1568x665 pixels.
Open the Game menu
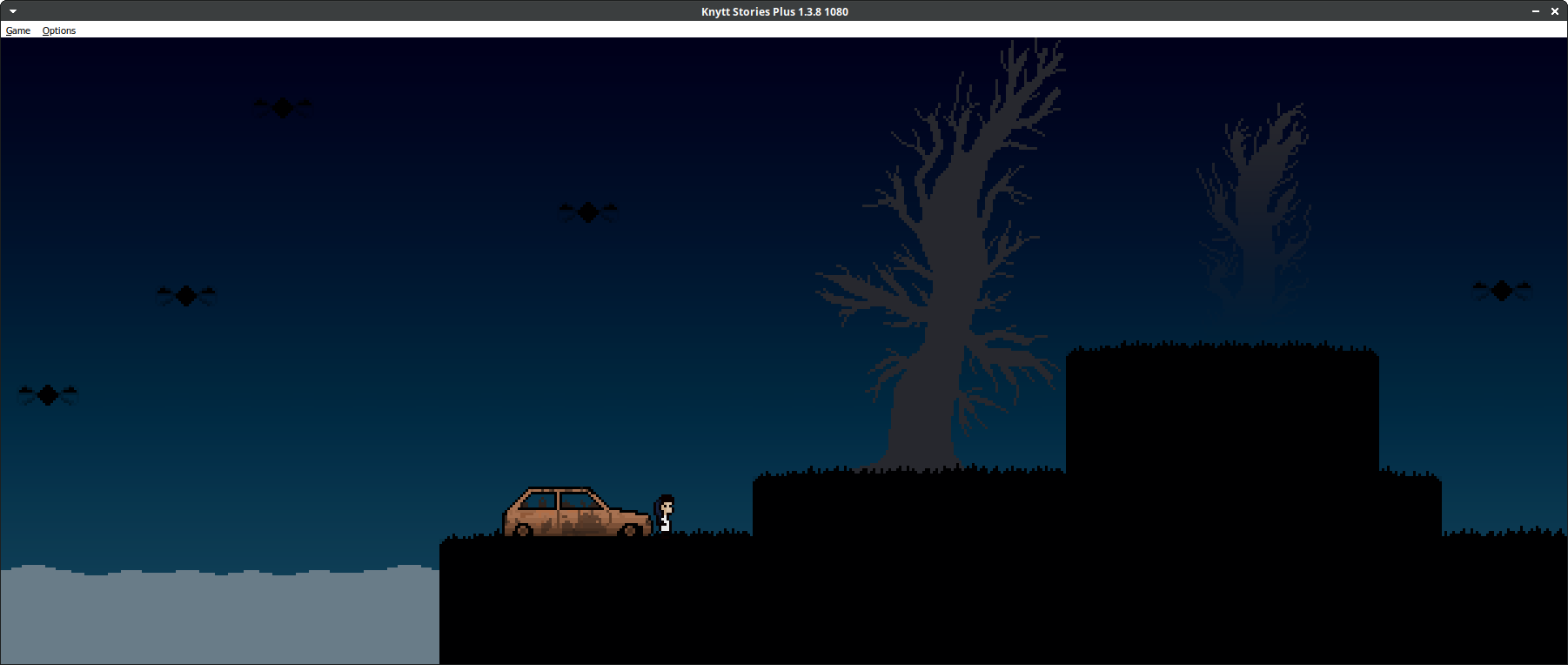pyautogui.click(x=18, y=30)
